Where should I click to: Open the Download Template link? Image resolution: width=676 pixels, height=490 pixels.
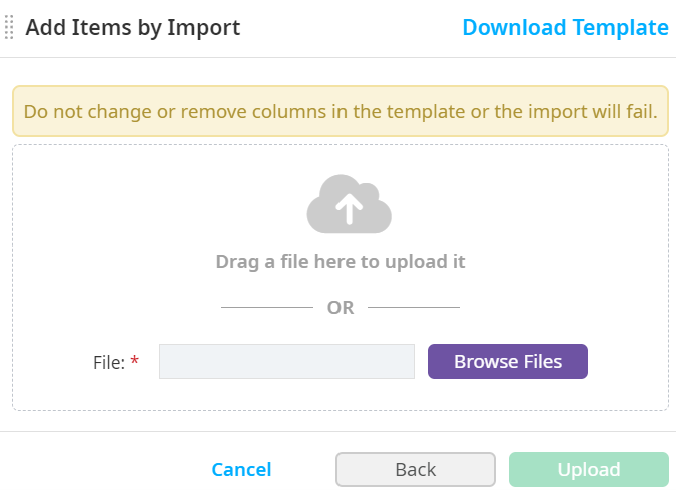pyautogui.click(x=565, y=27)
